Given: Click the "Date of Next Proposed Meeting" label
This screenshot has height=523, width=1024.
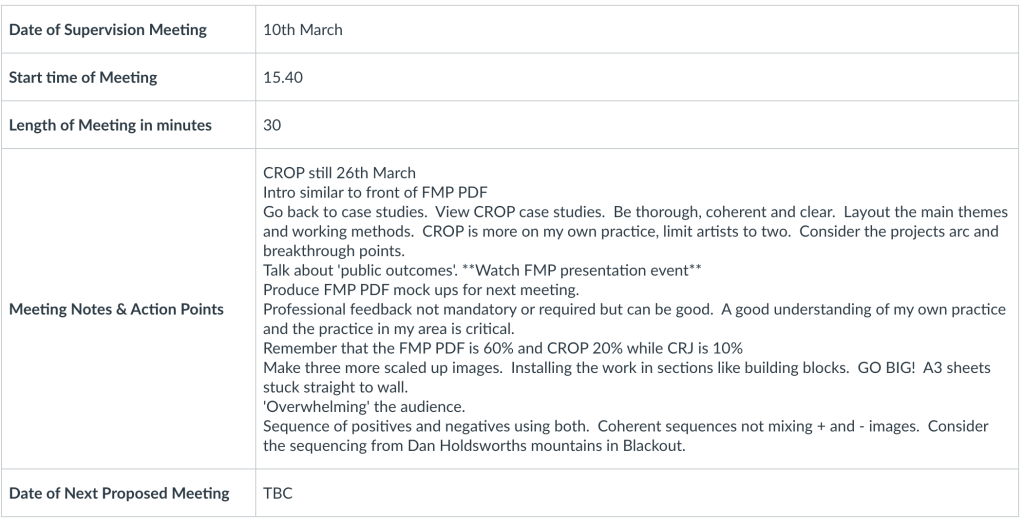Looking at the screenshot, I should point(119,493).
